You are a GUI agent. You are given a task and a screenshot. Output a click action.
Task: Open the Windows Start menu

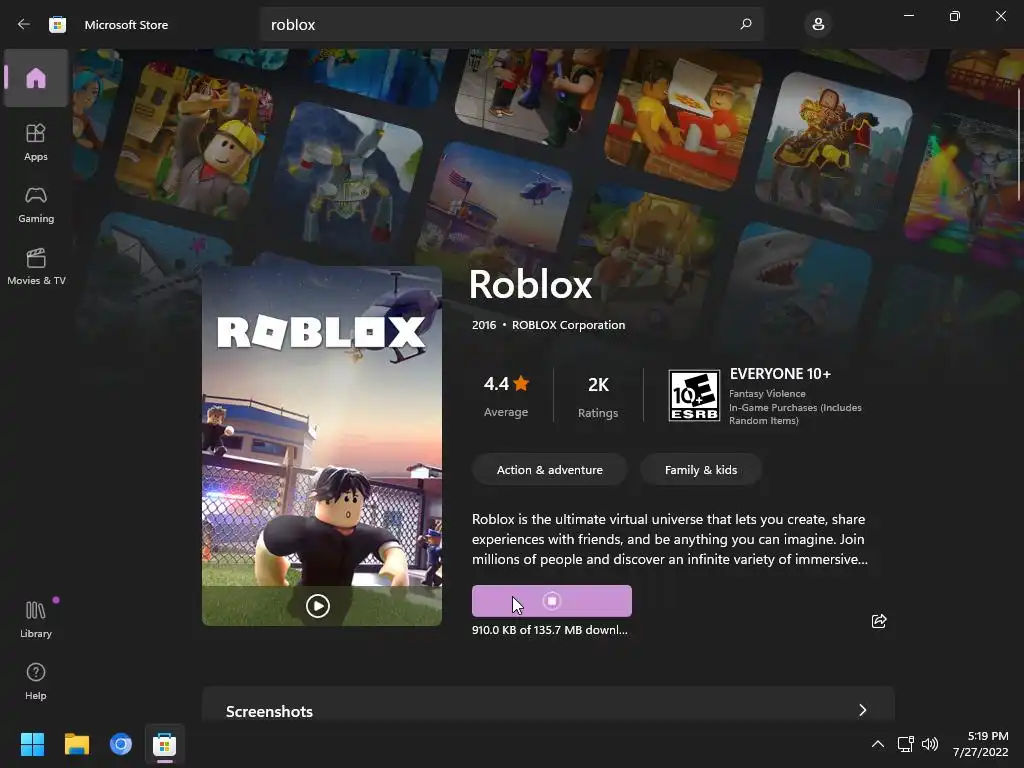pos(32,744)
